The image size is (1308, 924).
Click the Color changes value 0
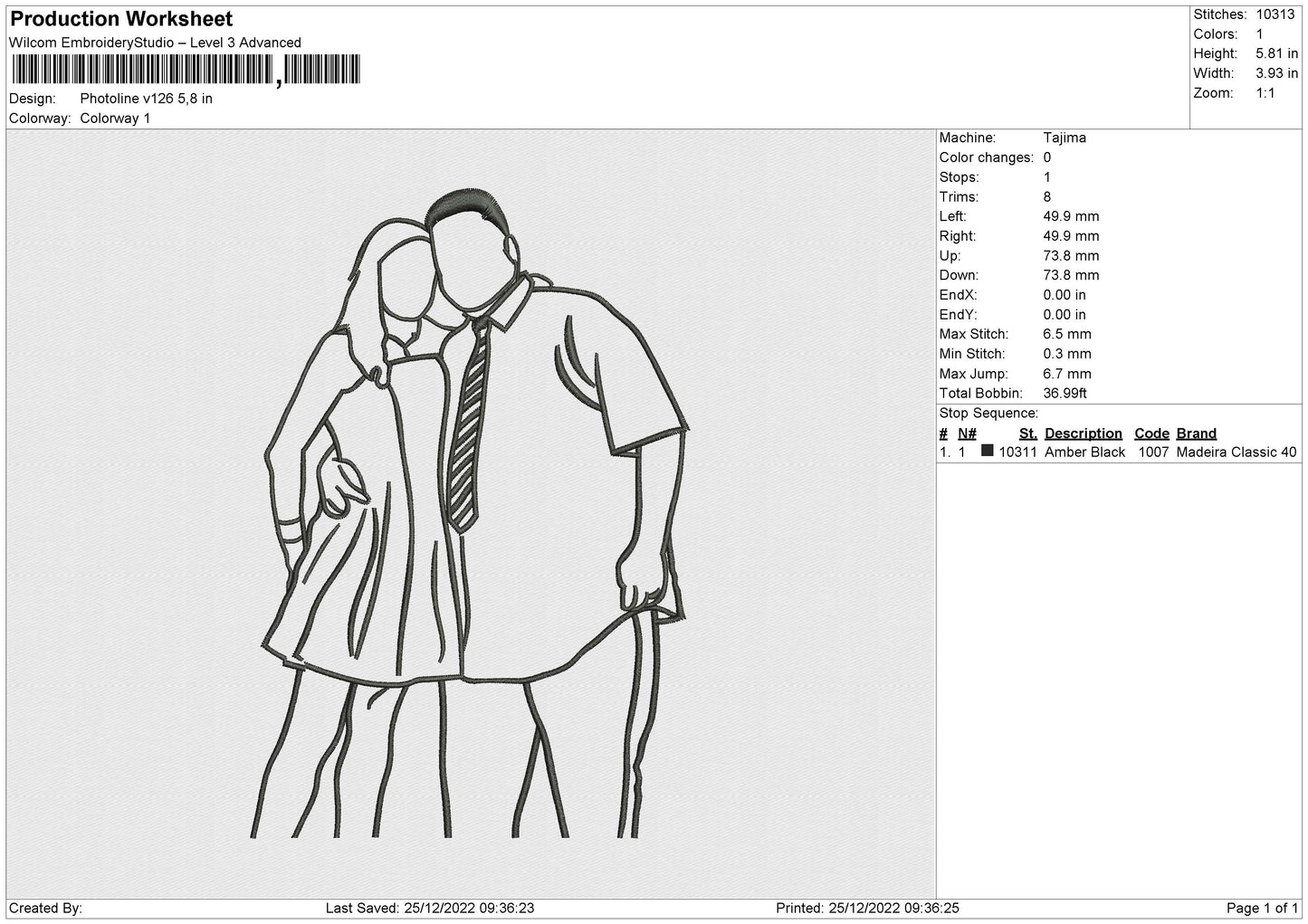tap(1047, 157)
